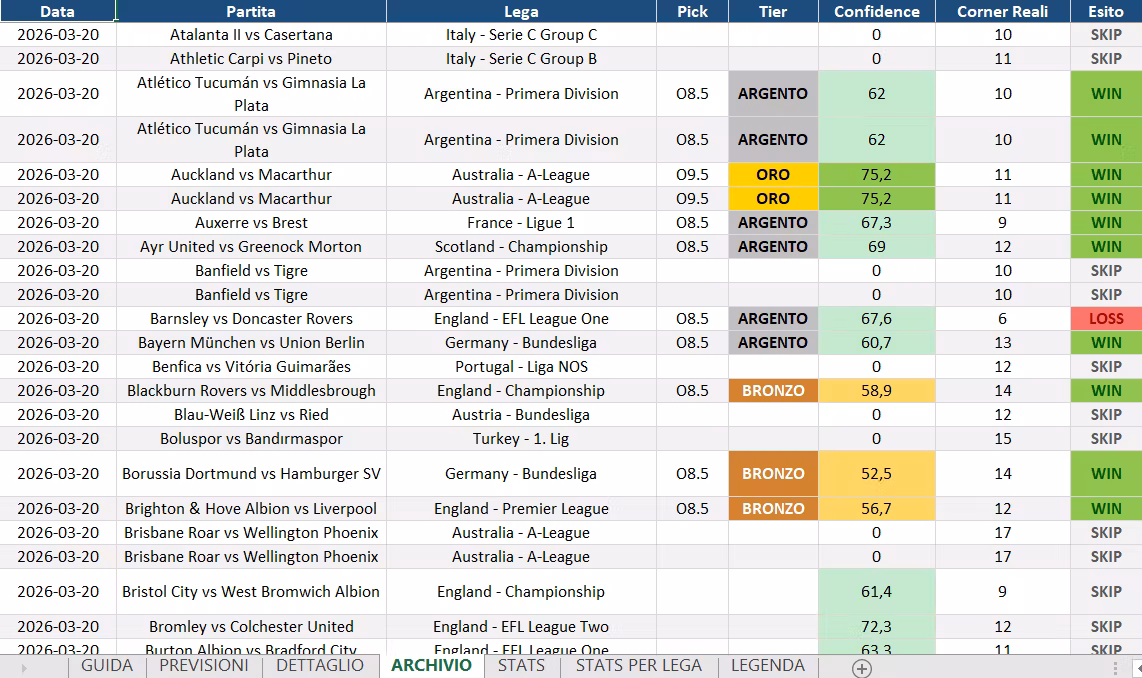The width and height of the screenshot is (1142, 678).
Task: Click the Auxerre vs Brest cell
Action: click(251, 223)
